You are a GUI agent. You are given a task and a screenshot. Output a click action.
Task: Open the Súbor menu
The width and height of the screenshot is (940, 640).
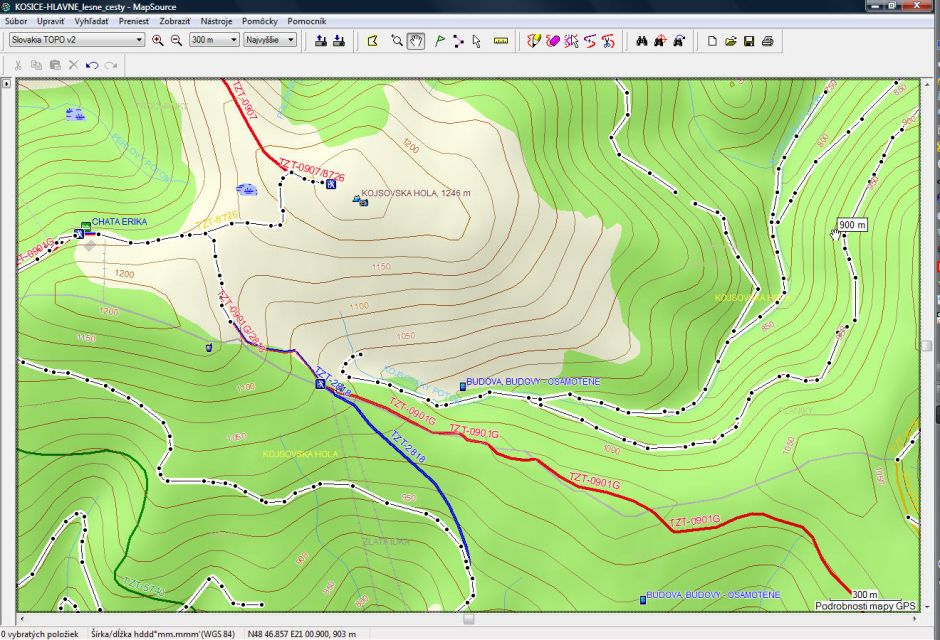point(16,20)
